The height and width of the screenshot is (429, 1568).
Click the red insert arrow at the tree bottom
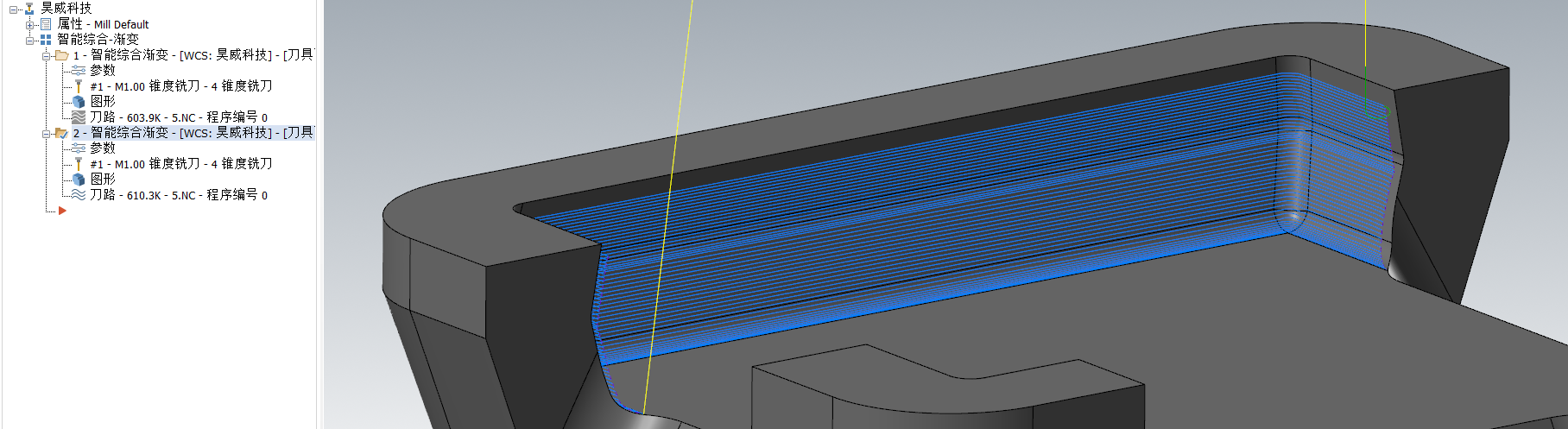(x=62, y=211)
